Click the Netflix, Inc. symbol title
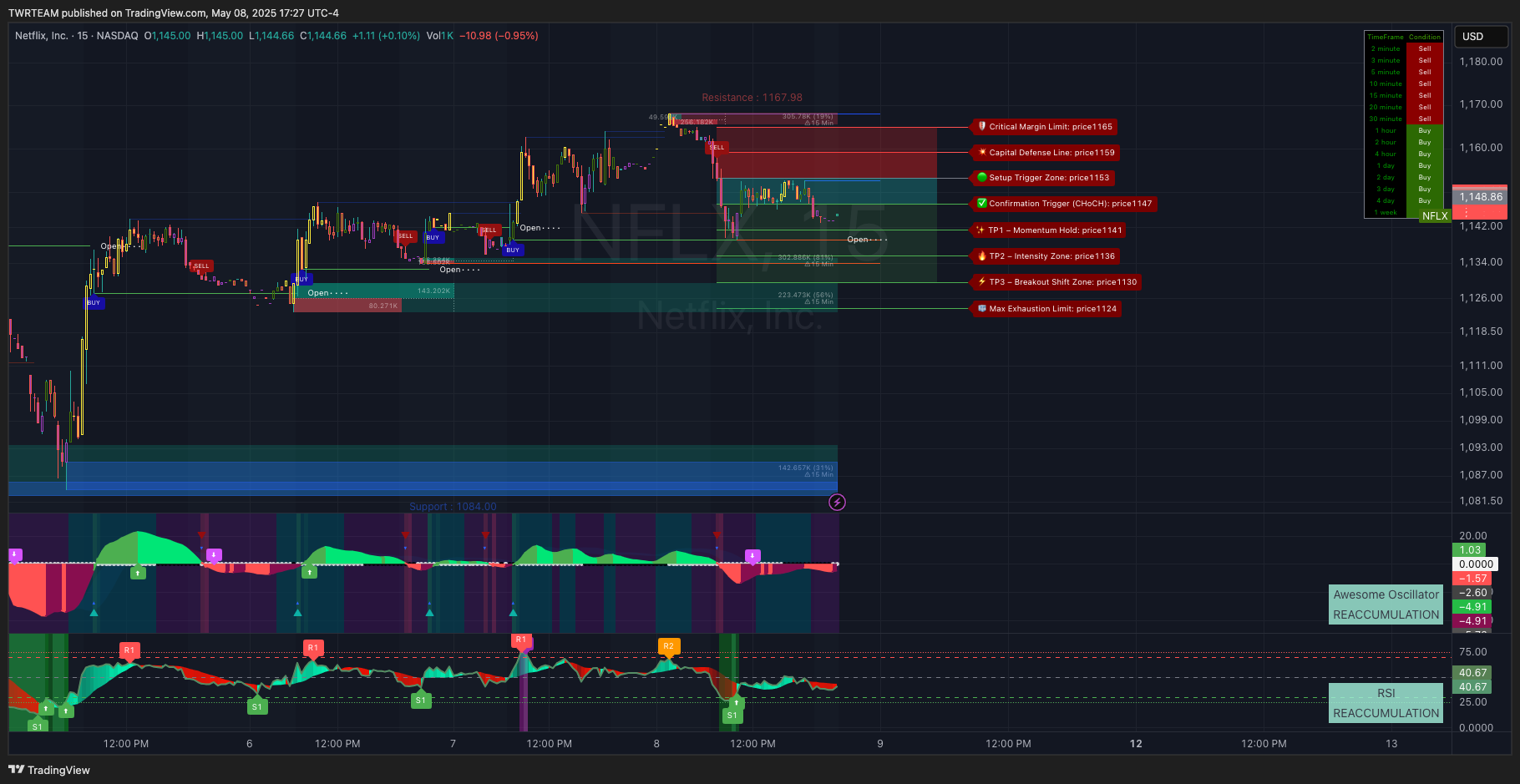 coord(42,36)
